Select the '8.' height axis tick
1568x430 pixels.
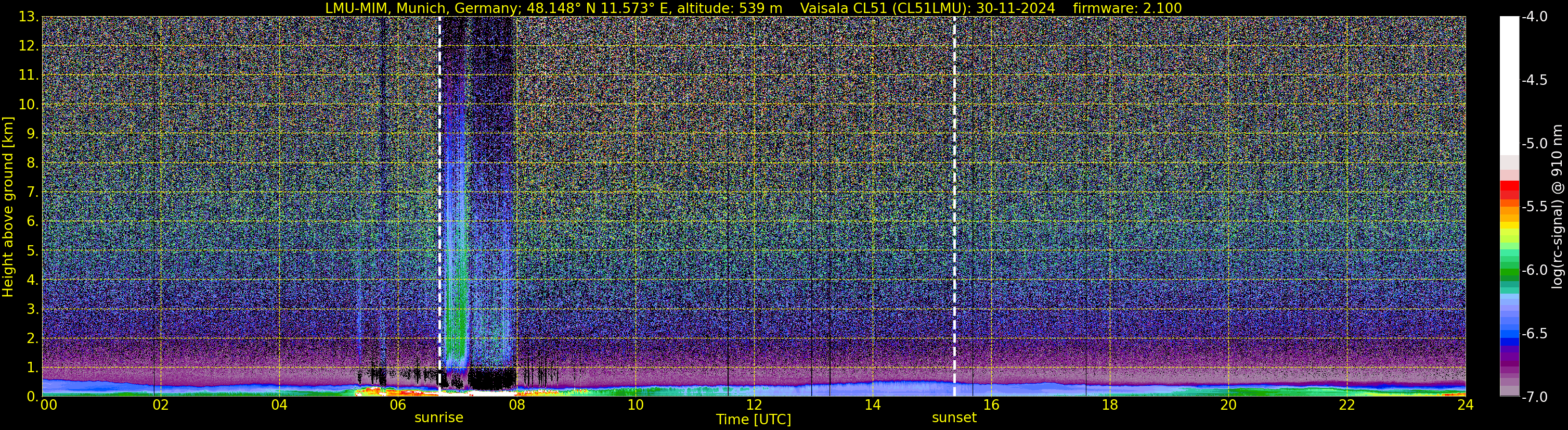click(x=33, y=162)
